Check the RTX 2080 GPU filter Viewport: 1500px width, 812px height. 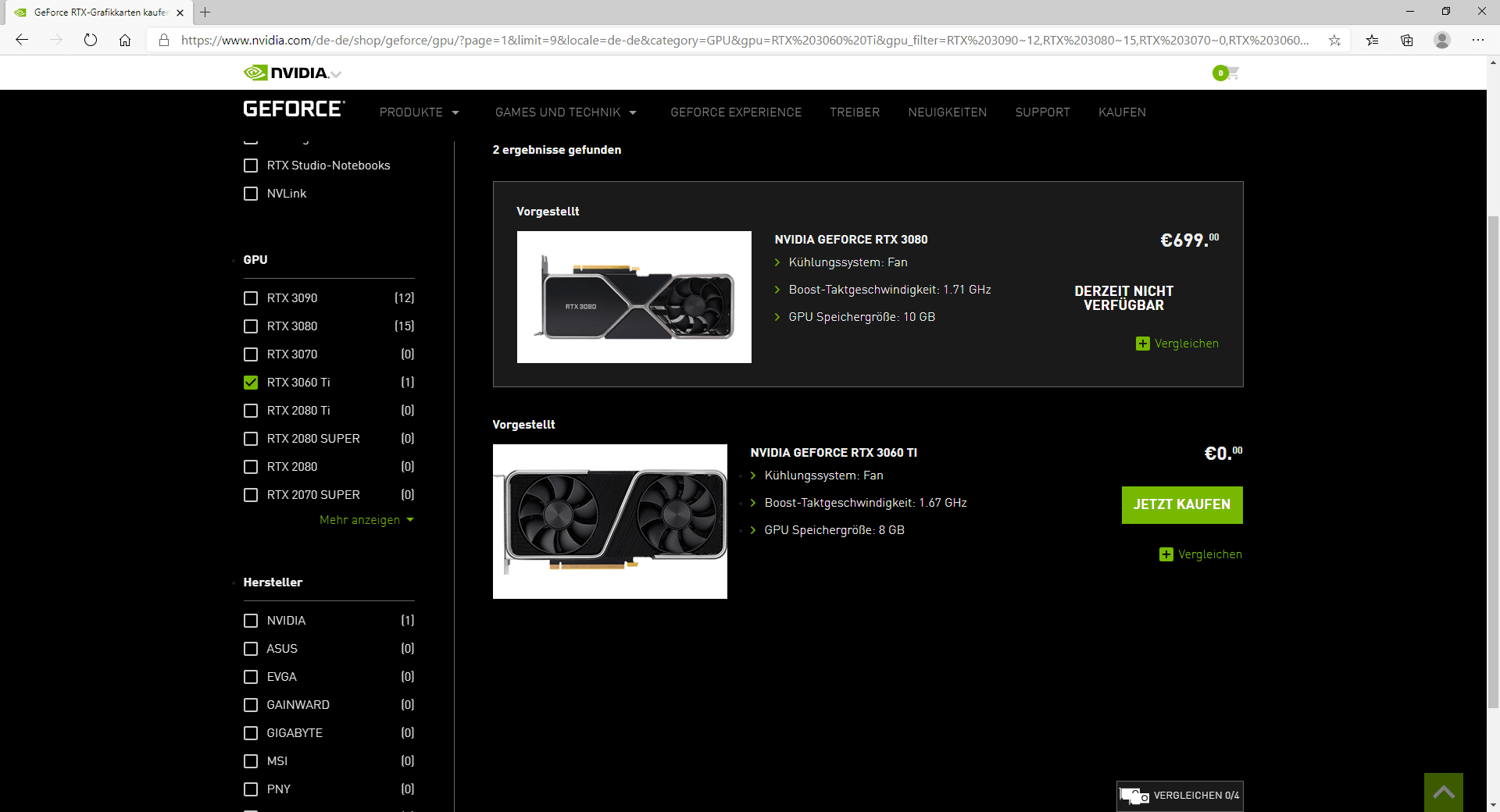click(251, 467)
